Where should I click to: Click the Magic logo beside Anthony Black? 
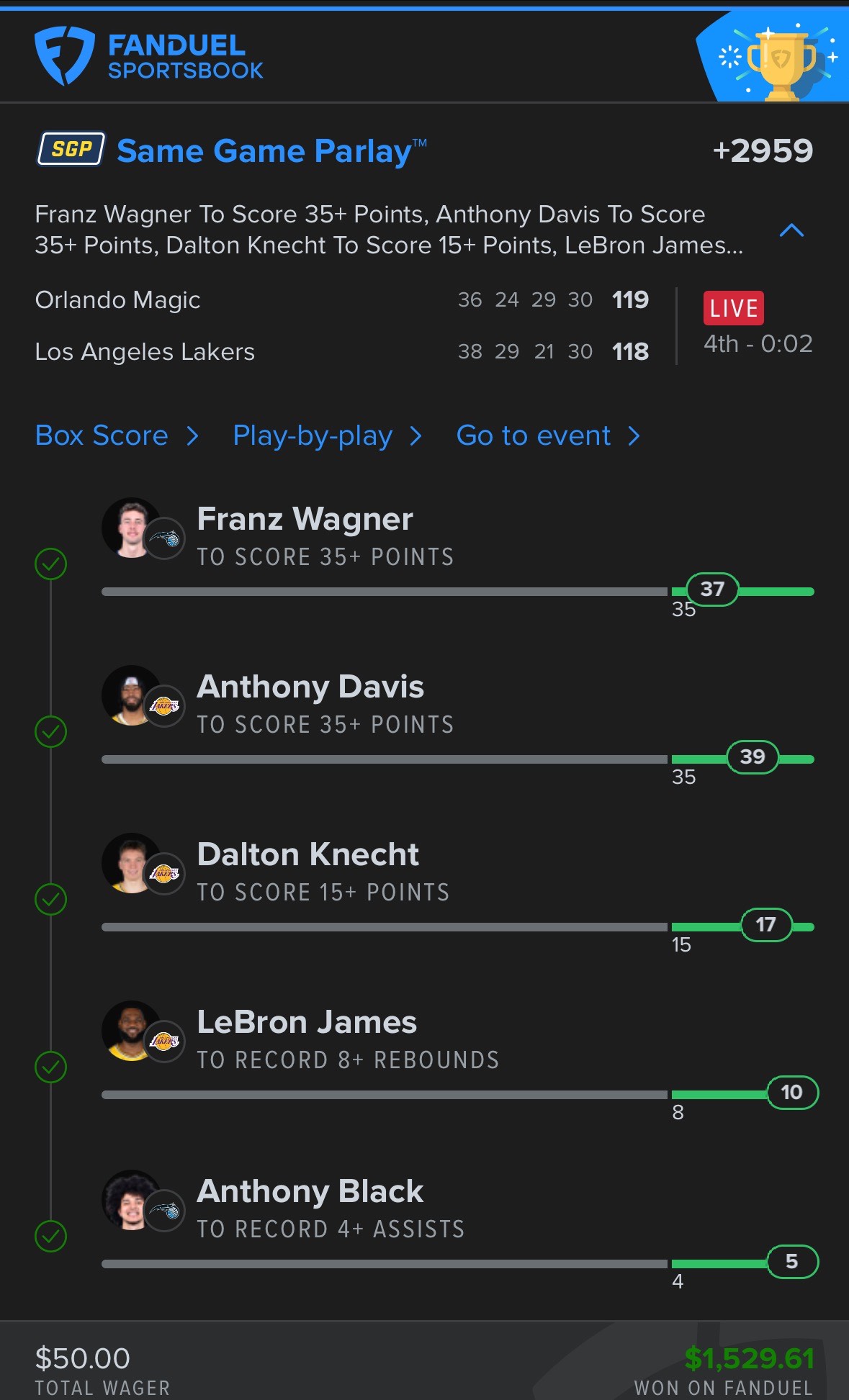(165, 1211)
